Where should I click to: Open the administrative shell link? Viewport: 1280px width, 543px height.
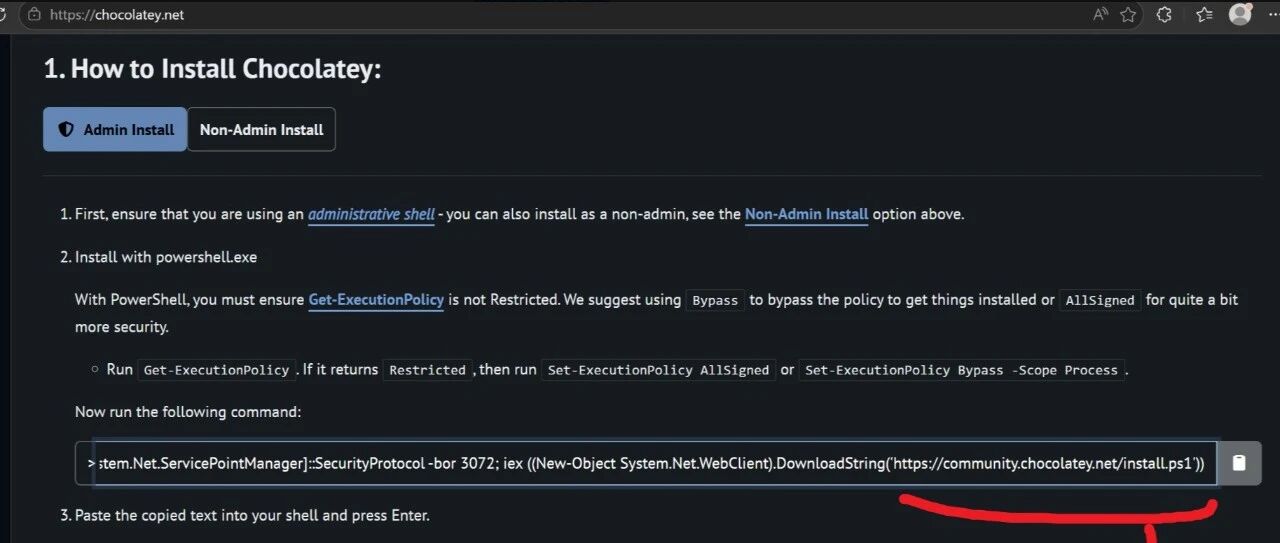pyautogui.click(x=371, y=214)
